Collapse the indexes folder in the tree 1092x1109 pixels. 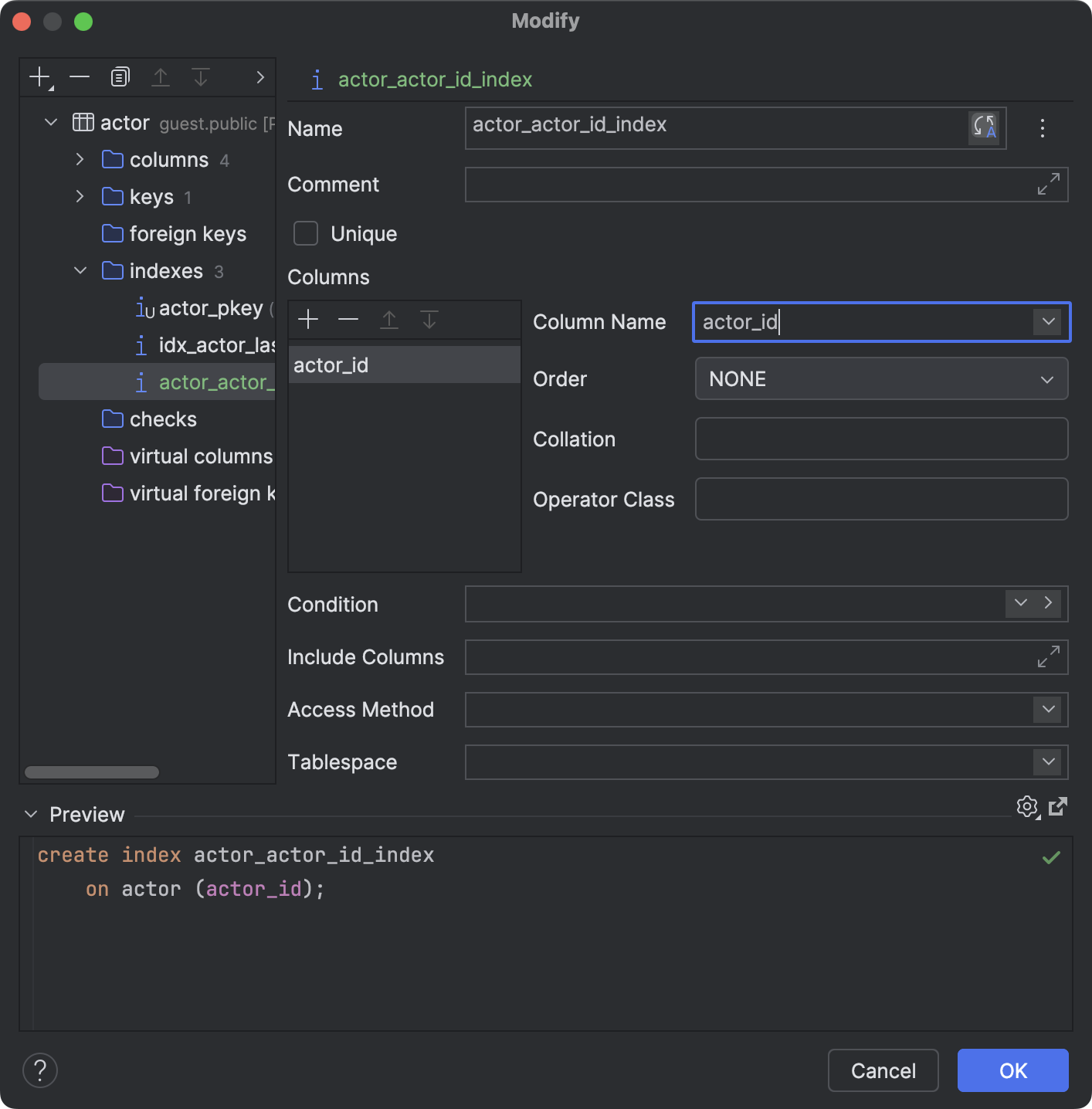pos(80,270)
